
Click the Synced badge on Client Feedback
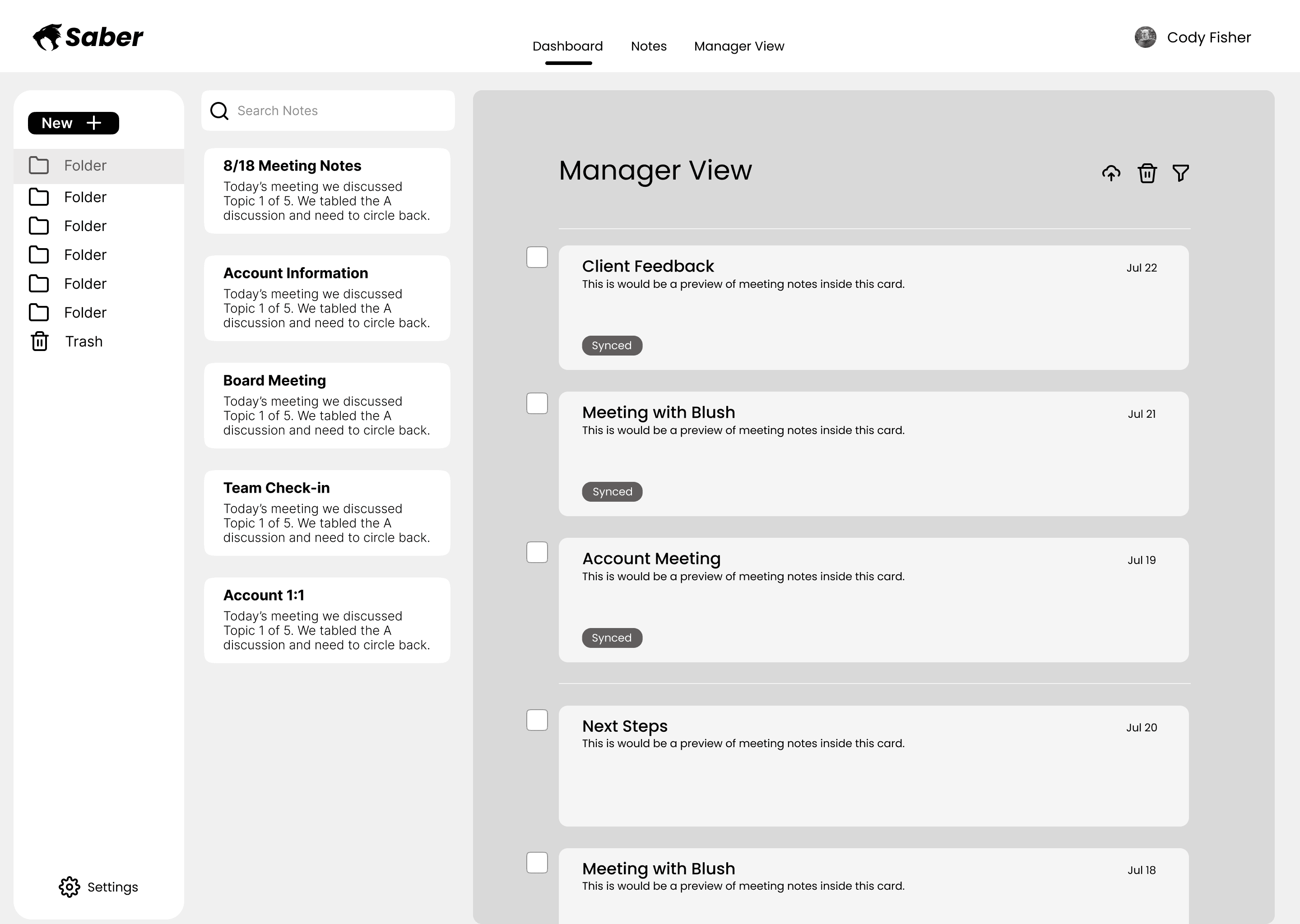point(611,345)
